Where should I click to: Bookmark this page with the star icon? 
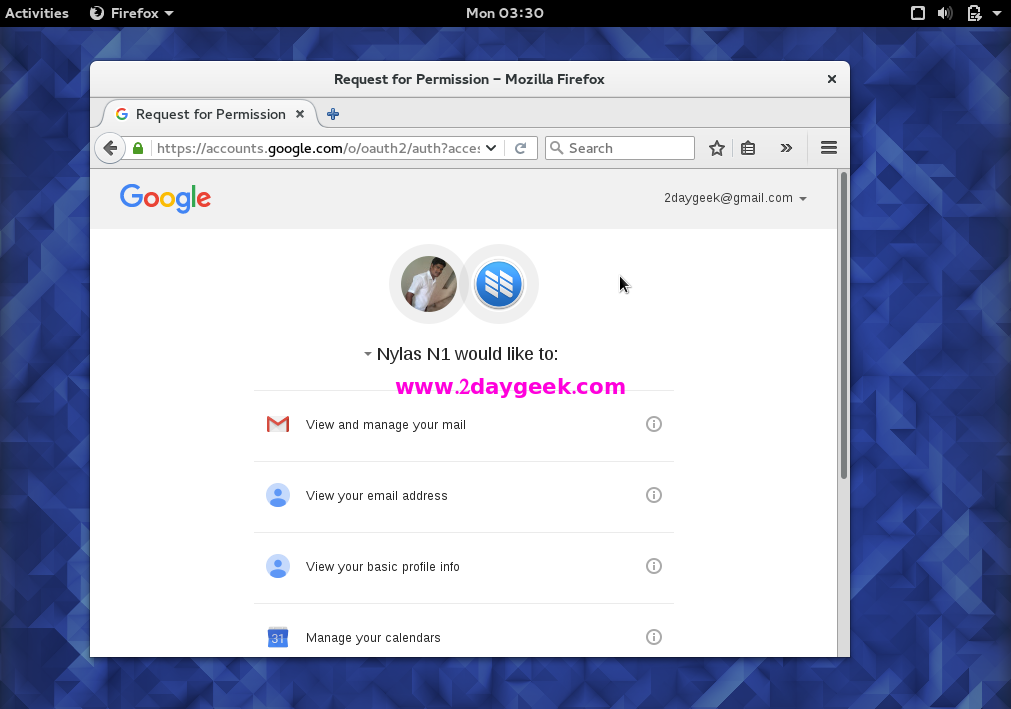[x=716, y=148]
